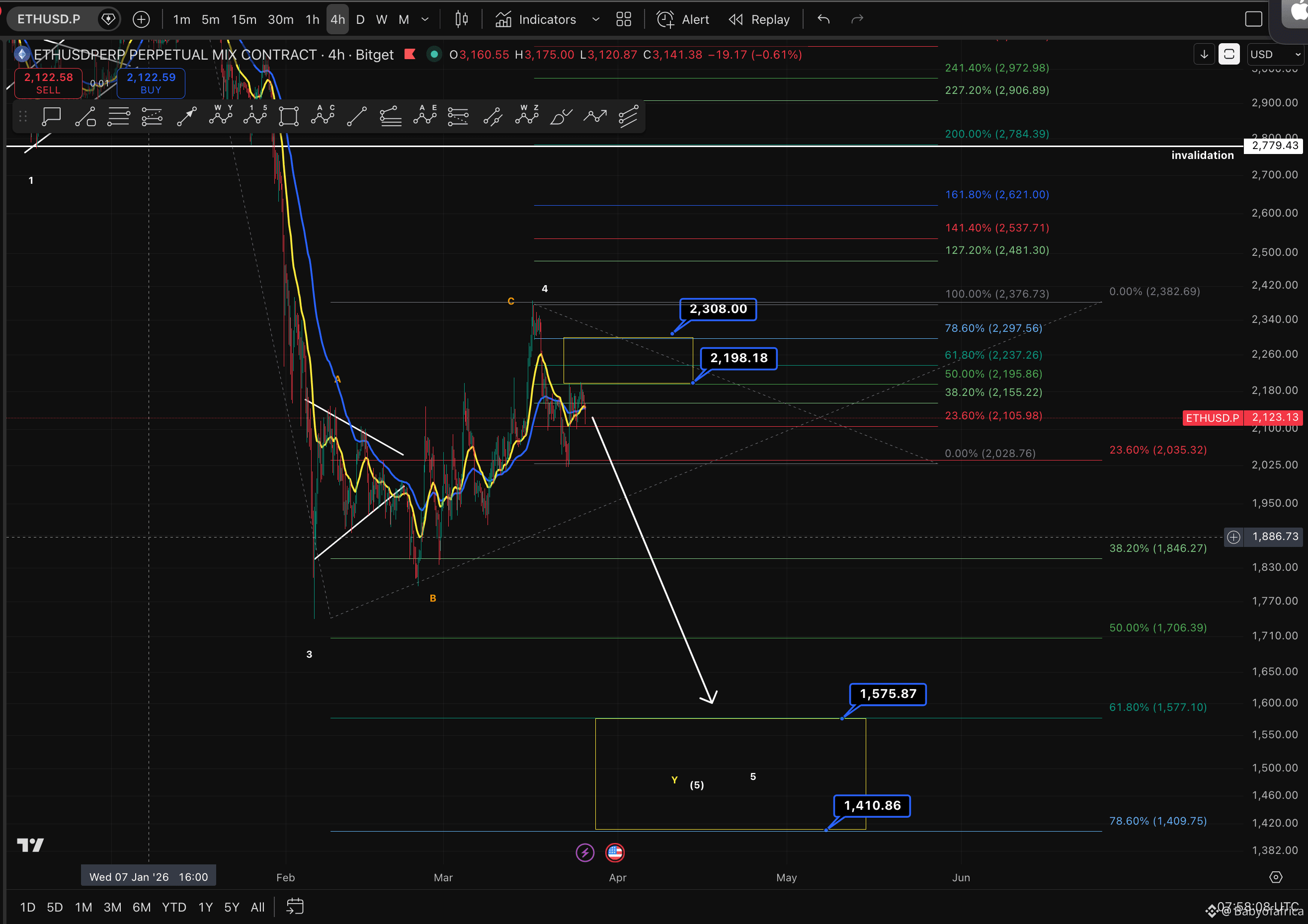Click the green market status dot

[434, 54]
